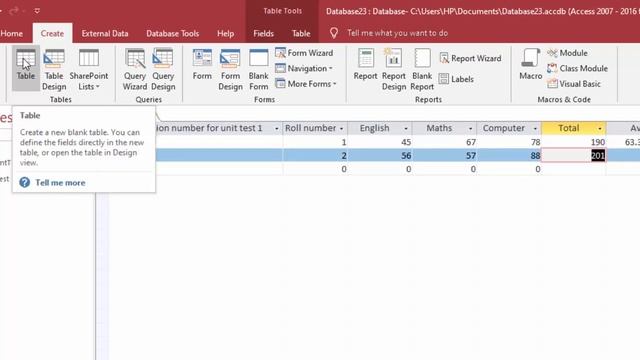Open the Customize Quick Access Toolbar dropdown
640x360 pixels.
tap(37, 11)
